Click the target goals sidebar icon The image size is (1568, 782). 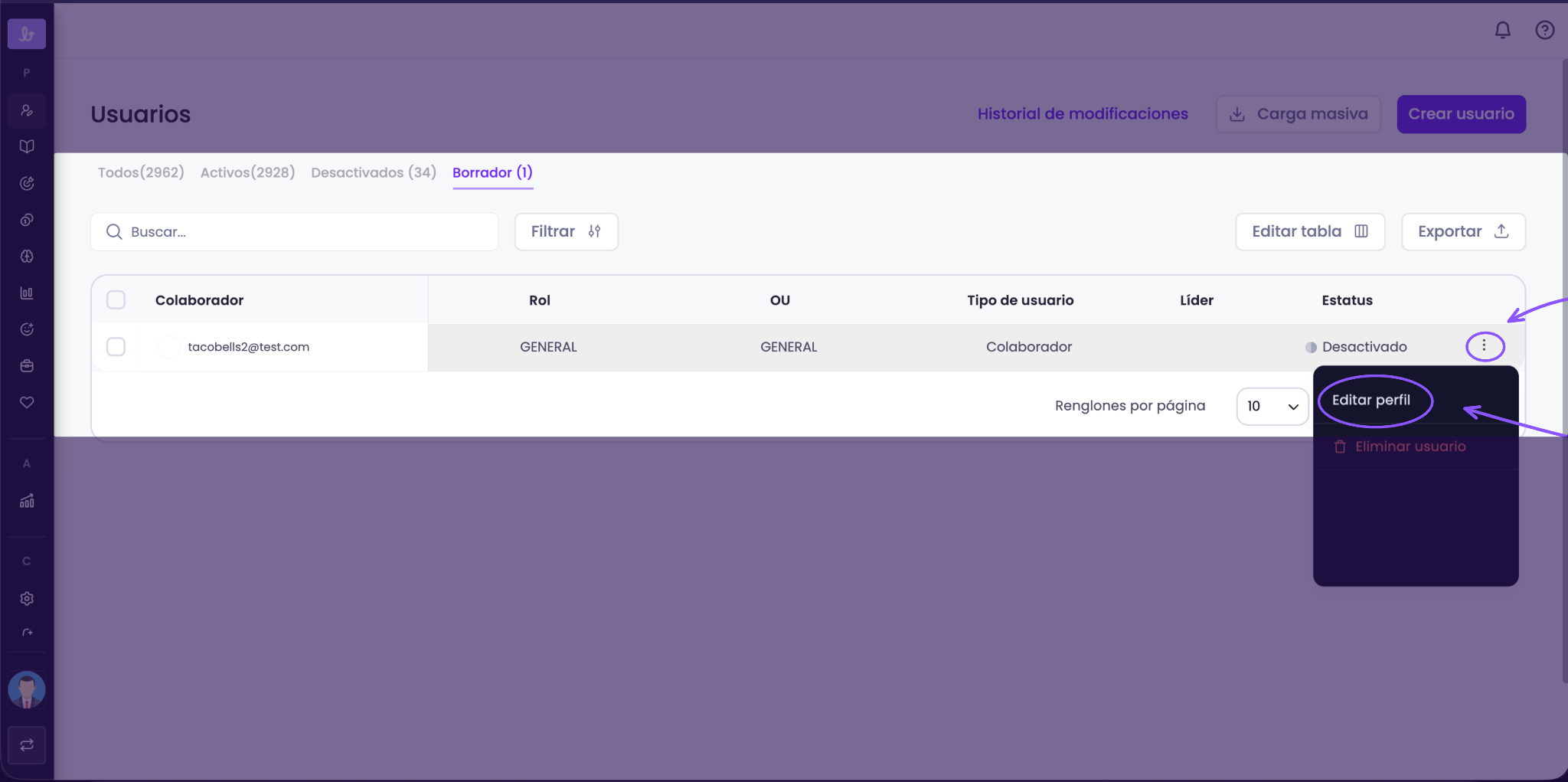tap(27, 183)
